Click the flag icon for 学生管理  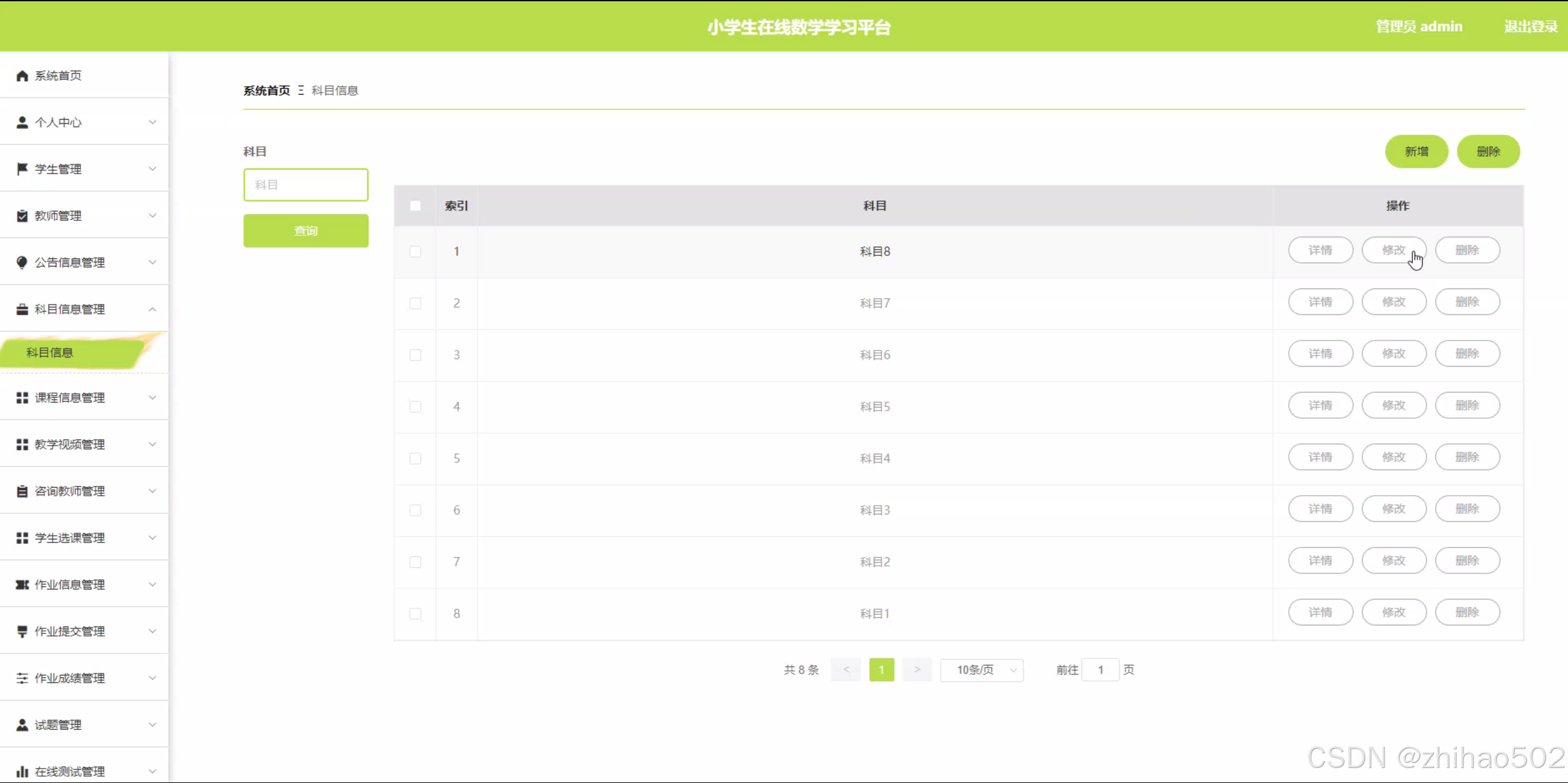(x=22, y=169)
